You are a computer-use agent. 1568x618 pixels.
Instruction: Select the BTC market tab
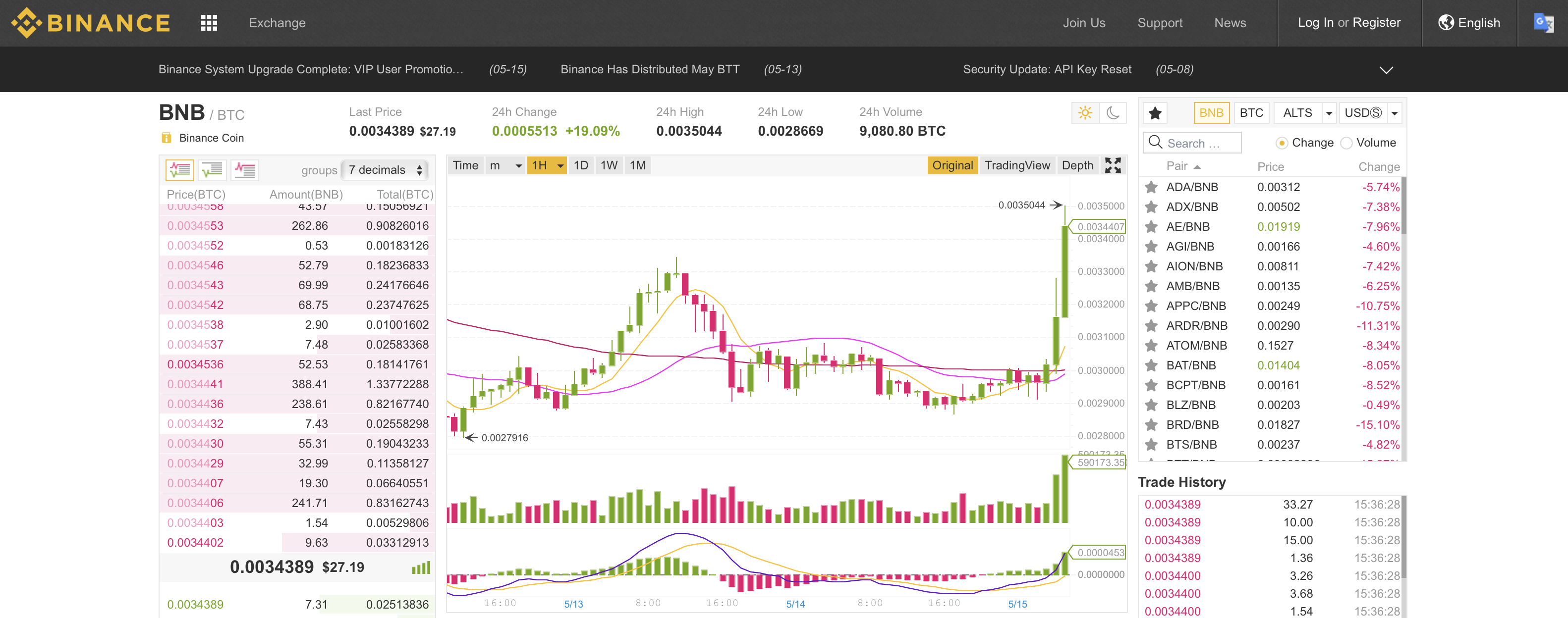coord(1251,113)
